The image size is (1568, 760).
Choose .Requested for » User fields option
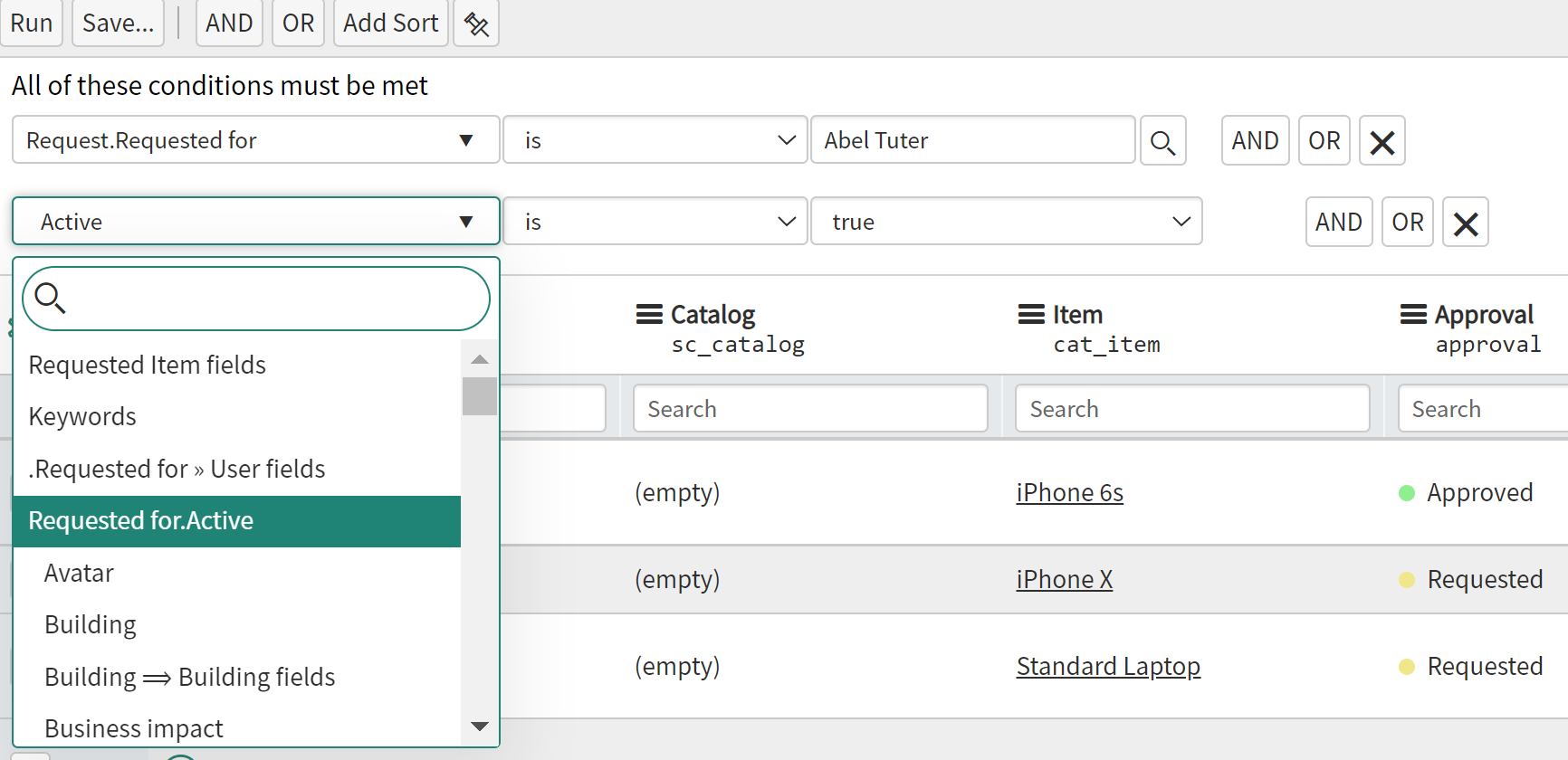(237, 469)
